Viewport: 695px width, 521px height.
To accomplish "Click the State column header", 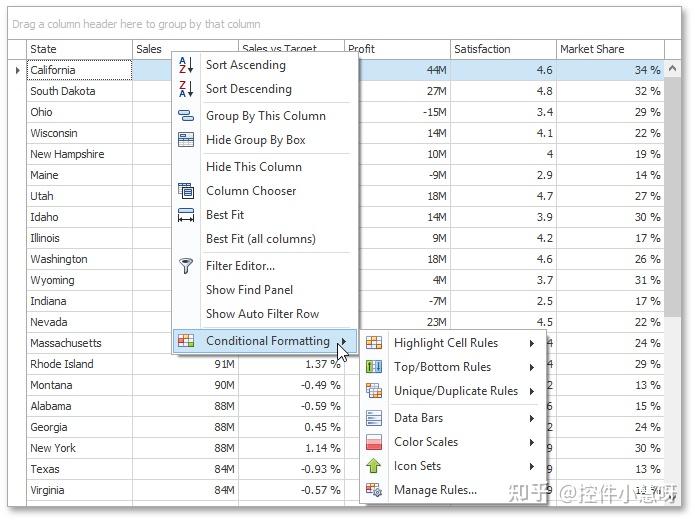I will 79,49.
